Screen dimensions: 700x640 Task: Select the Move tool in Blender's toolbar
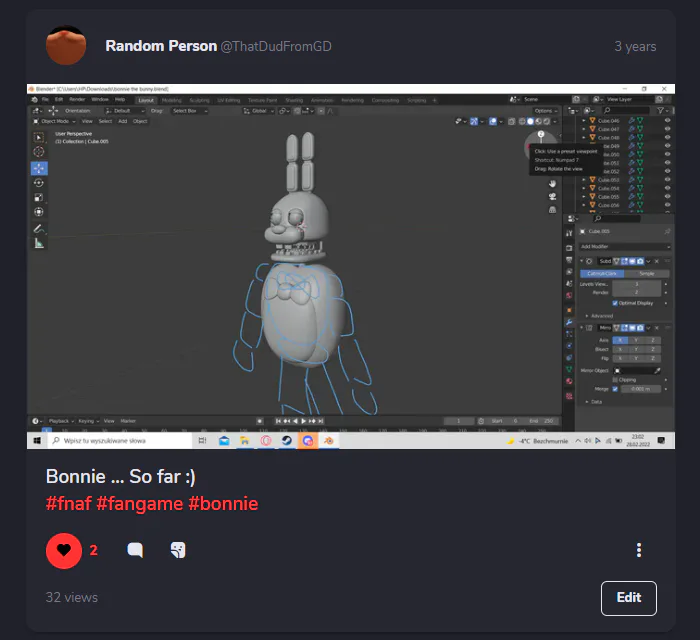pyautogui.click(x=39, y=168)
